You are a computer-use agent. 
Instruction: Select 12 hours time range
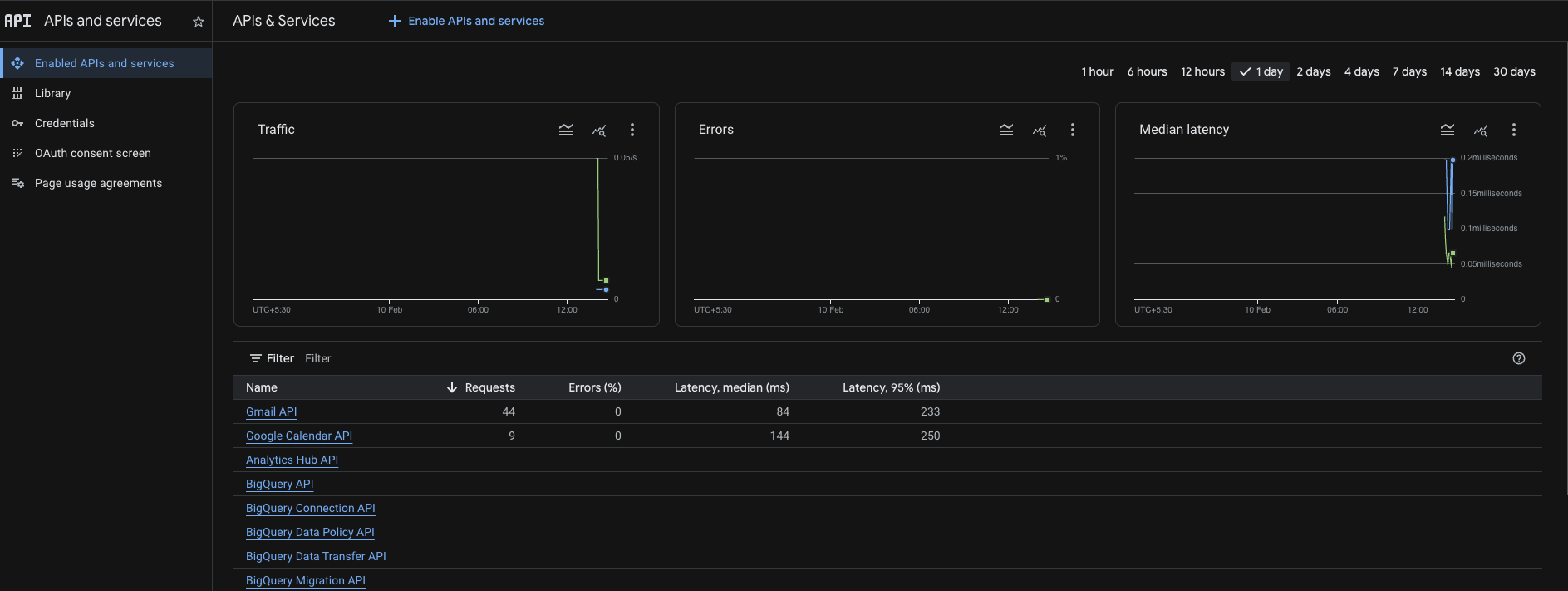(x=1202, y=71)
